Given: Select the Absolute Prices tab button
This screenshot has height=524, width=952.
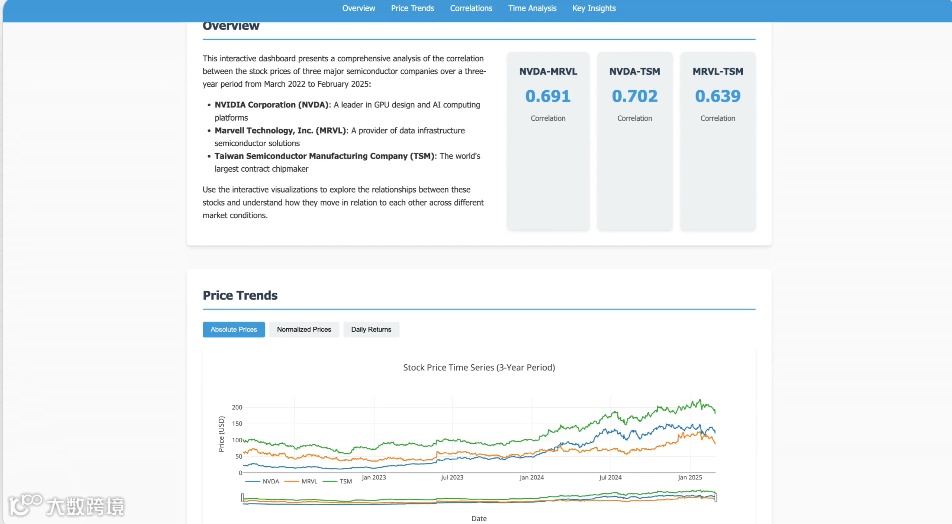Looking at the screenshot, I should pyautogui.click(x=234, y=330).
